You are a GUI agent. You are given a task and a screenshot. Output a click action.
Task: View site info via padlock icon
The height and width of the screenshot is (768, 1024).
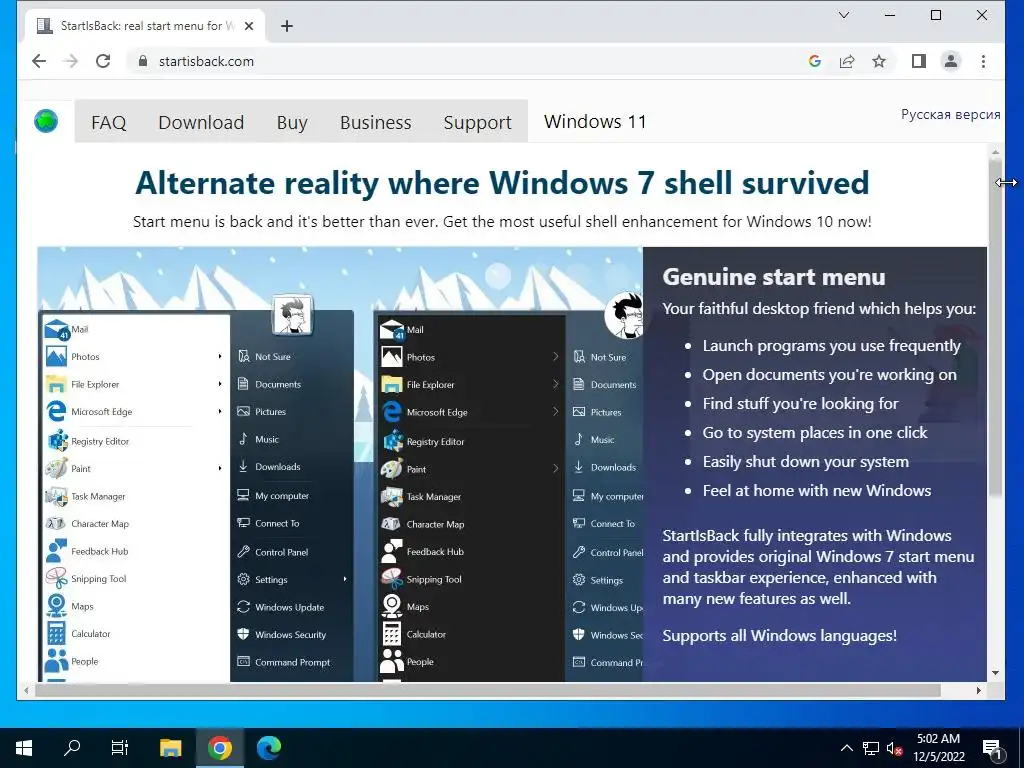(143, 61)
